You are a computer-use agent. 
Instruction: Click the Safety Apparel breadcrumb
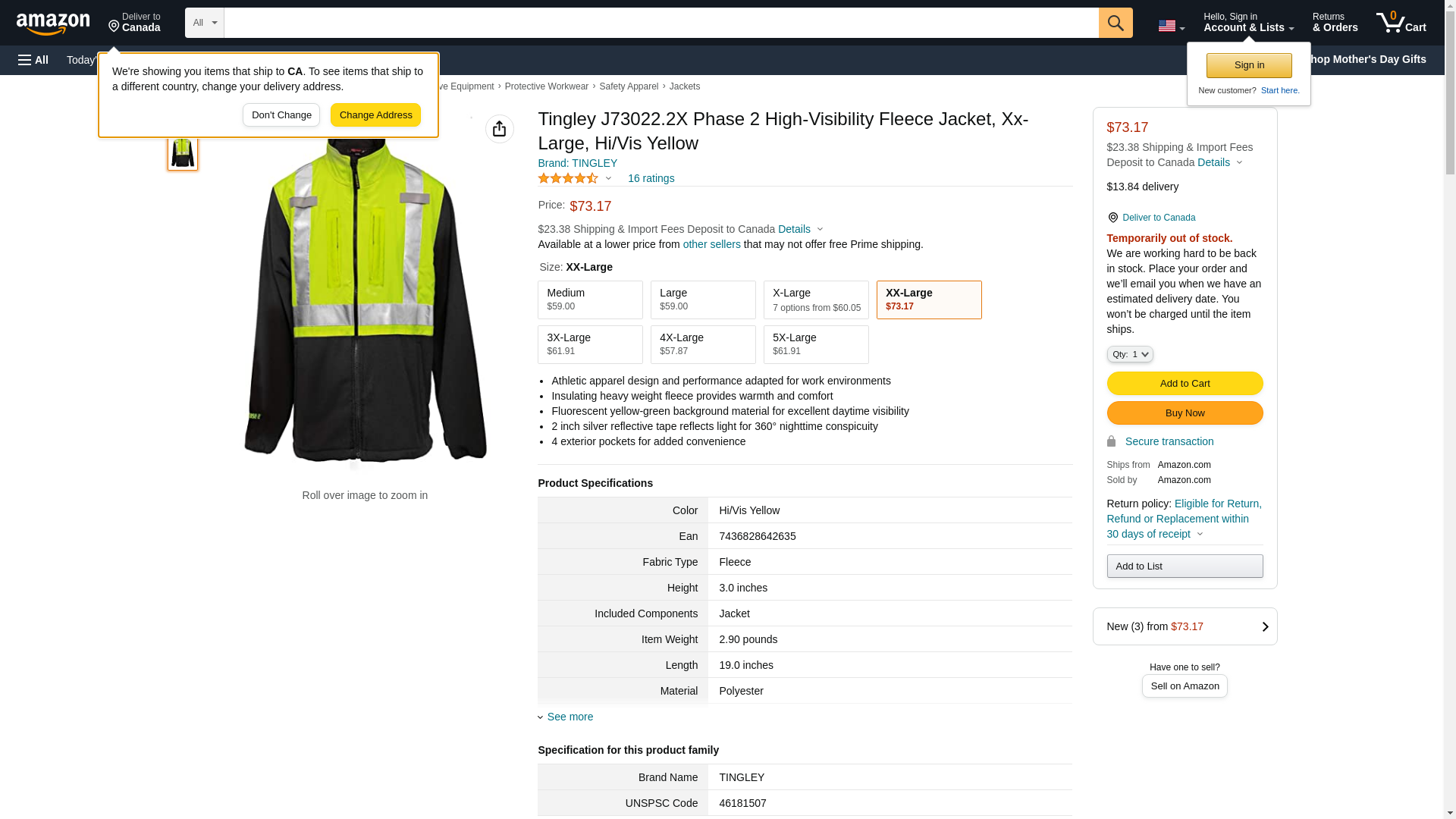628,86
